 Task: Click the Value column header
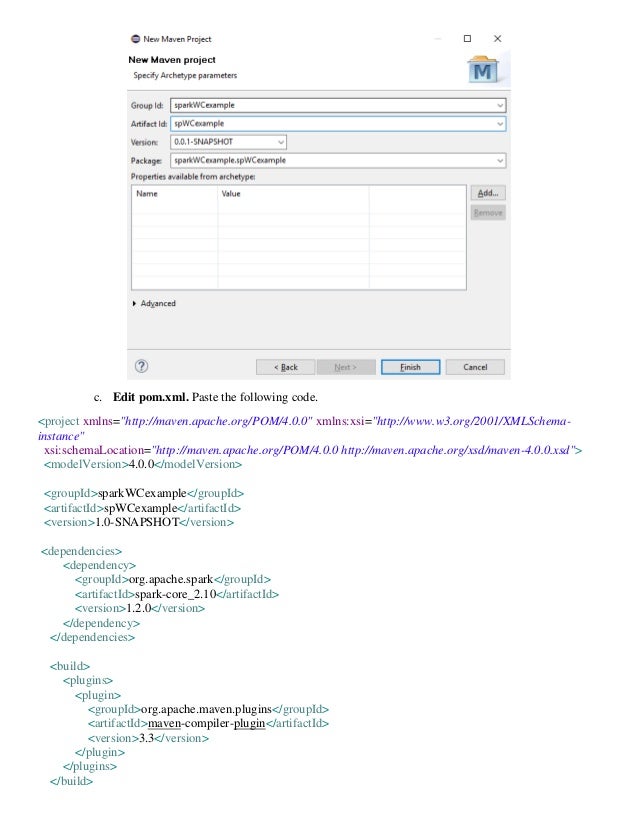(x=231, y=194)
